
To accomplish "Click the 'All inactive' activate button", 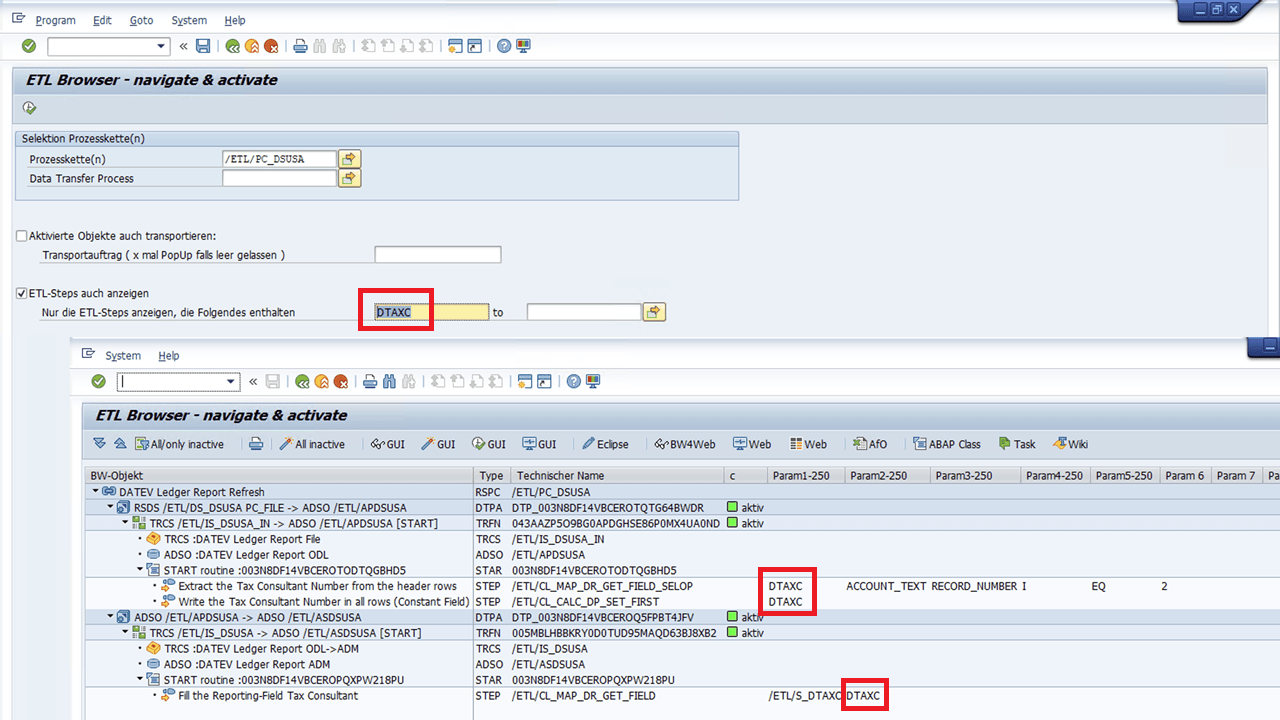I will pos(312,444).
